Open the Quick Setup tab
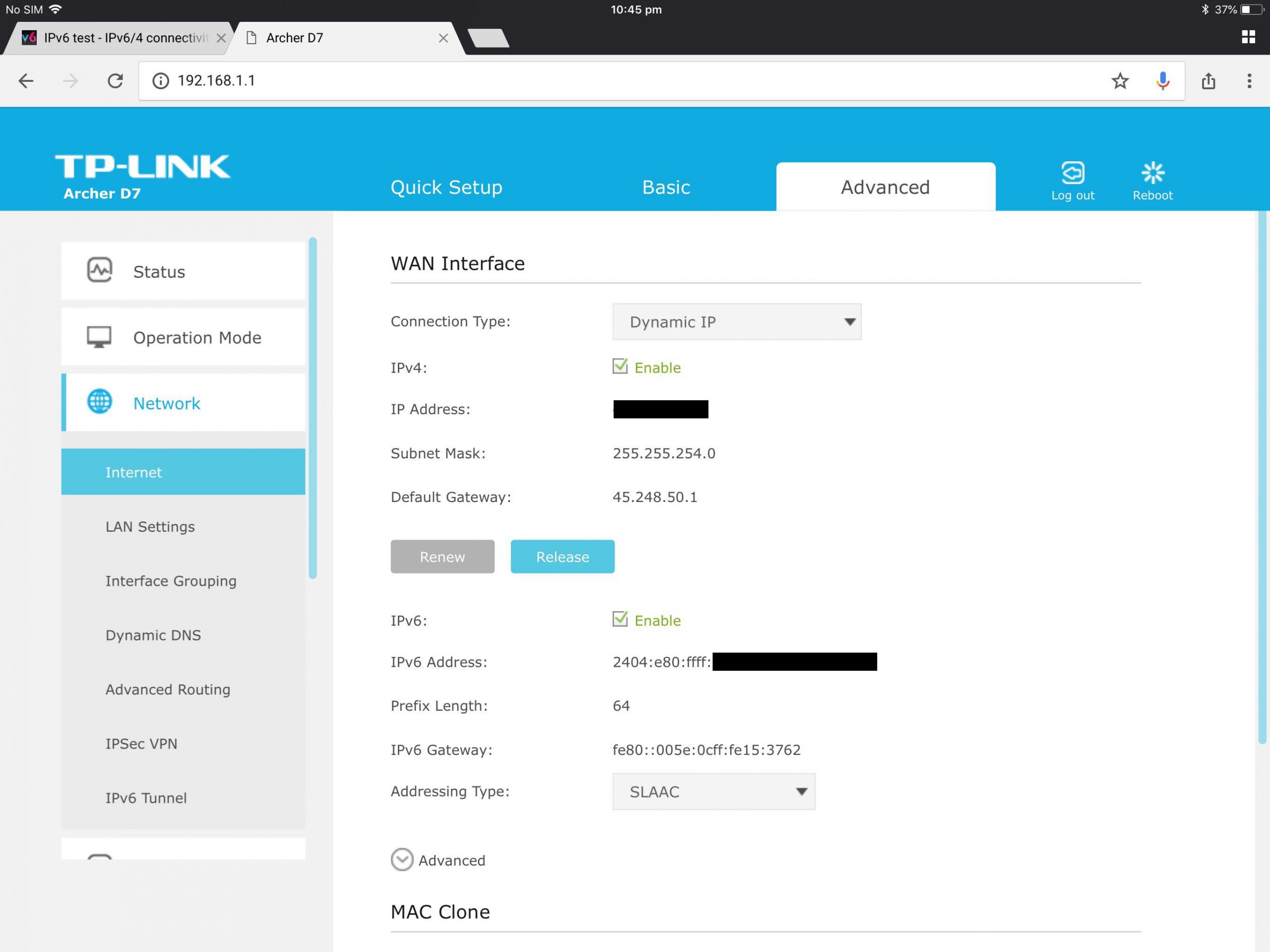 coord(446,187)
